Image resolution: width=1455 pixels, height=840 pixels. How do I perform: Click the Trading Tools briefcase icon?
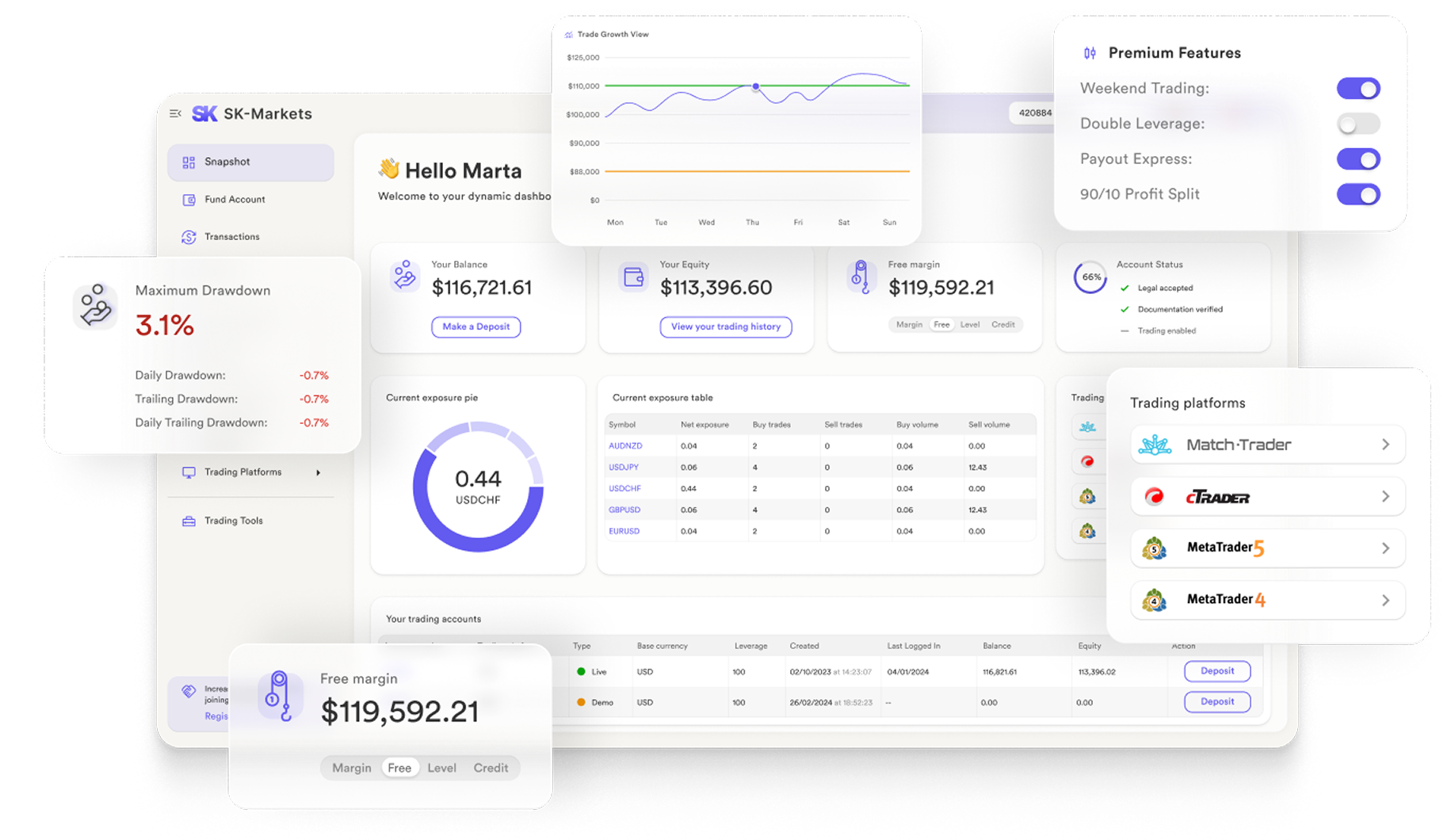[x=189, y=521]
